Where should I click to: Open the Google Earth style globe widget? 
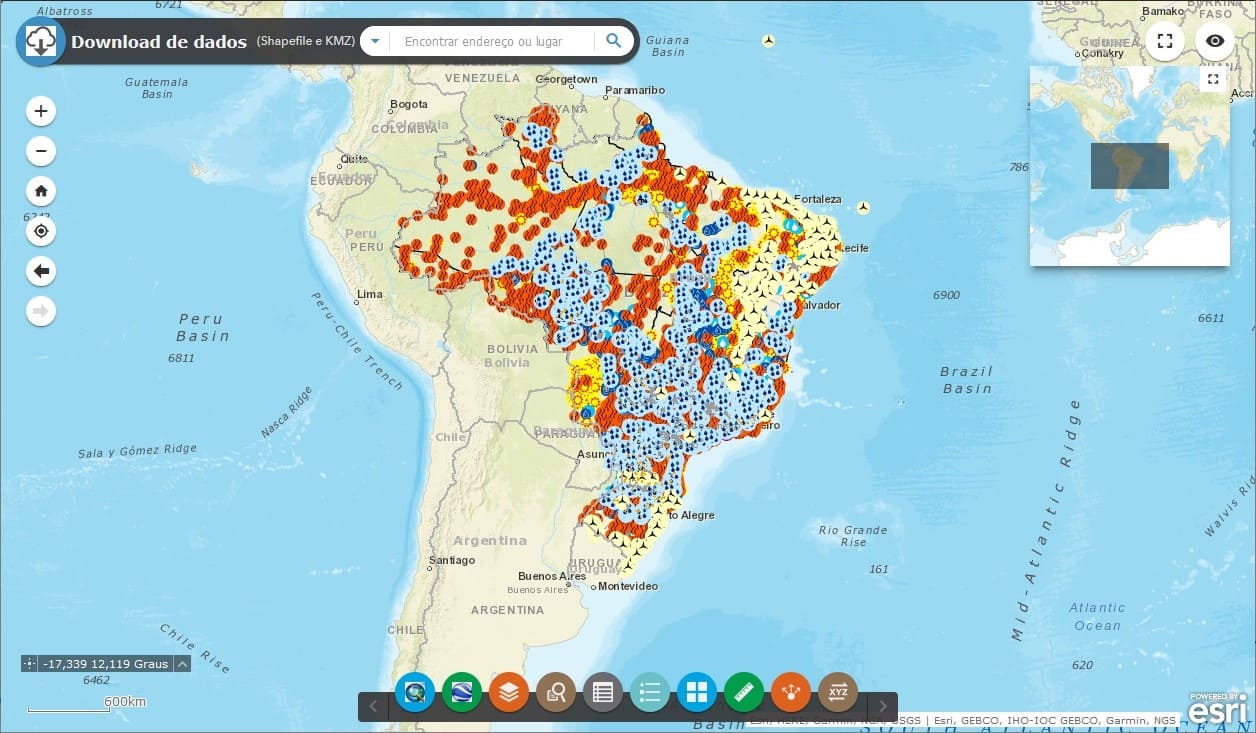(x=462, y=692)
